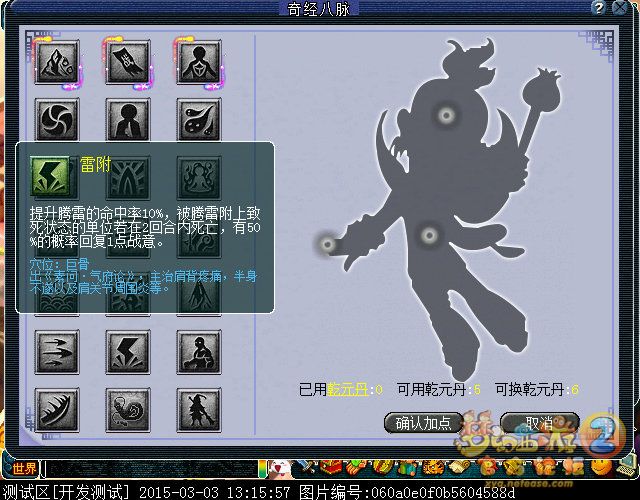Switch the 世界 chat channel button
640x500 pixels.
tap(25, 469)
